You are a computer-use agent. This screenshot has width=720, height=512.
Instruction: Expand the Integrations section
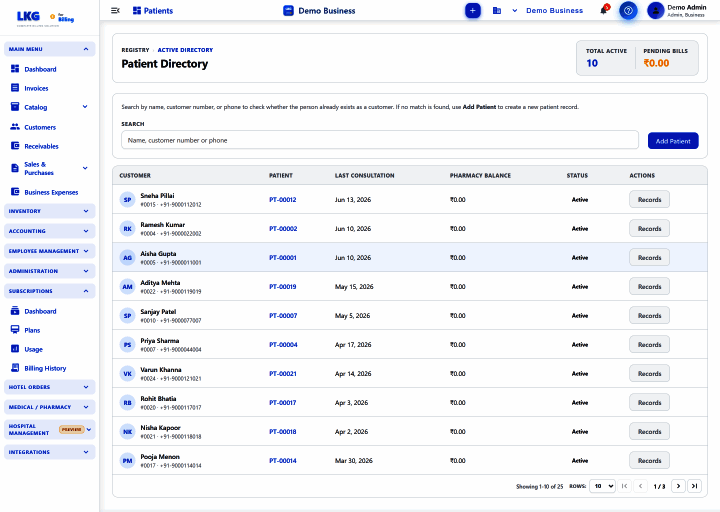[50, 452]
